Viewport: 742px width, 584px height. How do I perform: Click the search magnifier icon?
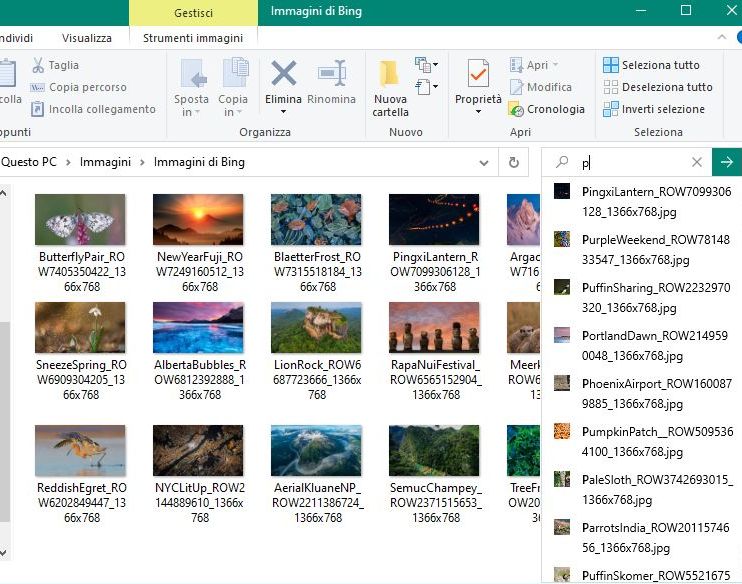point(562,162)
